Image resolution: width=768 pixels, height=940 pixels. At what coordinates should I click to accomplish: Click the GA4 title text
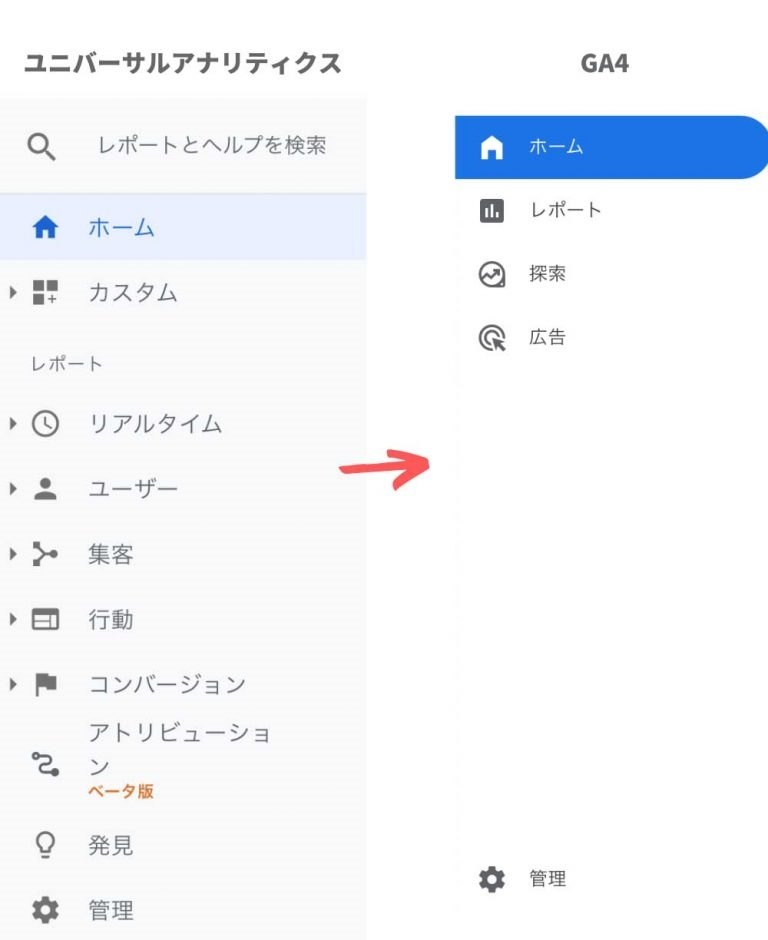point(604,63)
